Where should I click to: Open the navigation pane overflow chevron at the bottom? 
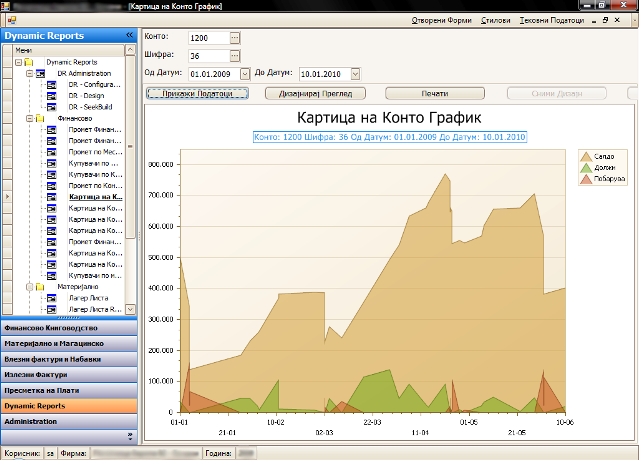point(130,437)
